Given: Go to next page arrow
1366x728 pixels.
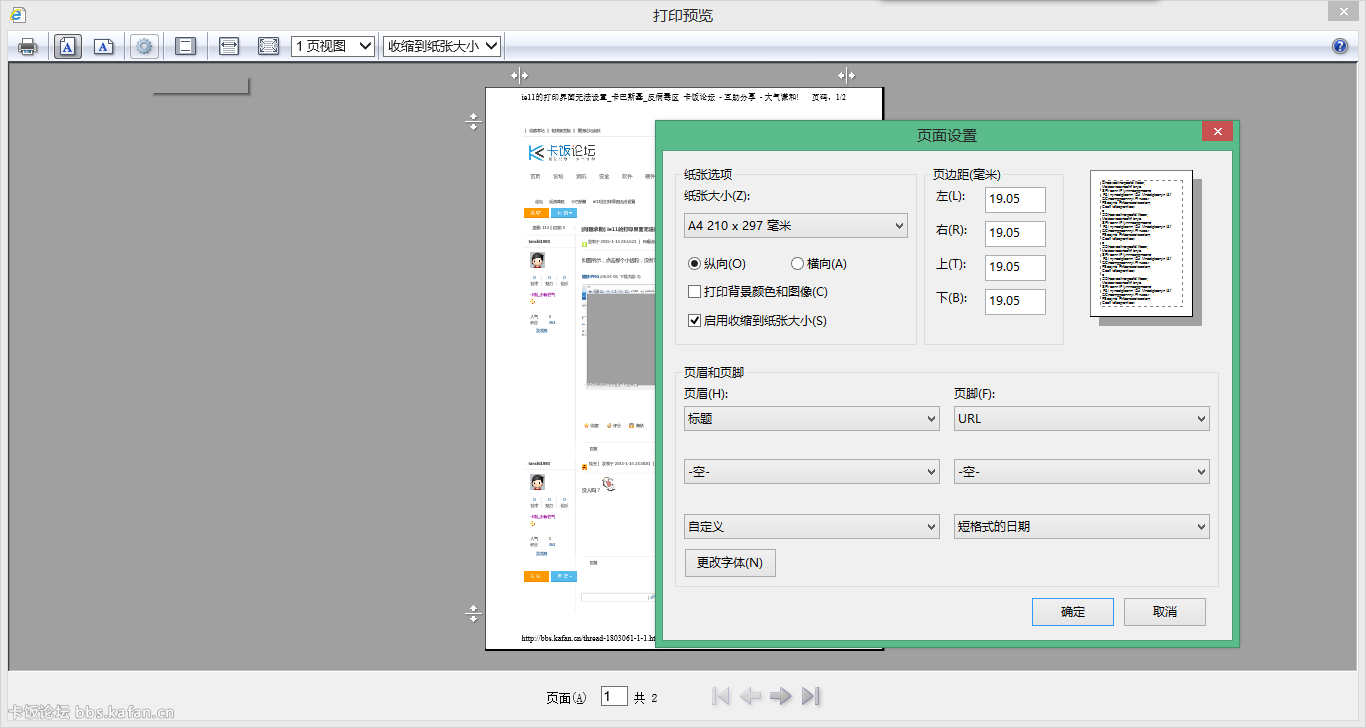Looking at the screenshot, I should 781,696.
